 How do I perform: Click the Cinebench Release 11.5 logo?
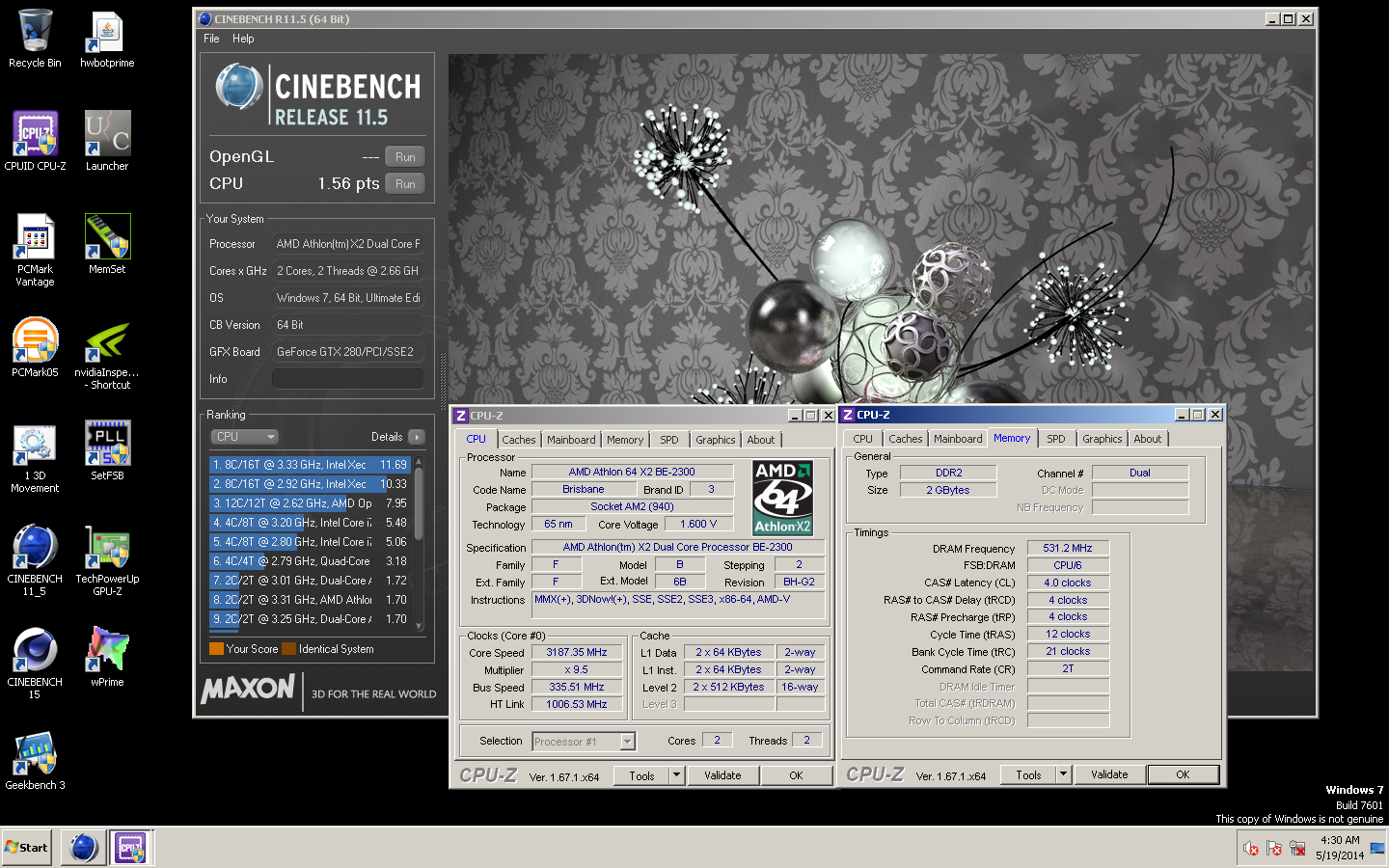(x=317, y=95)
